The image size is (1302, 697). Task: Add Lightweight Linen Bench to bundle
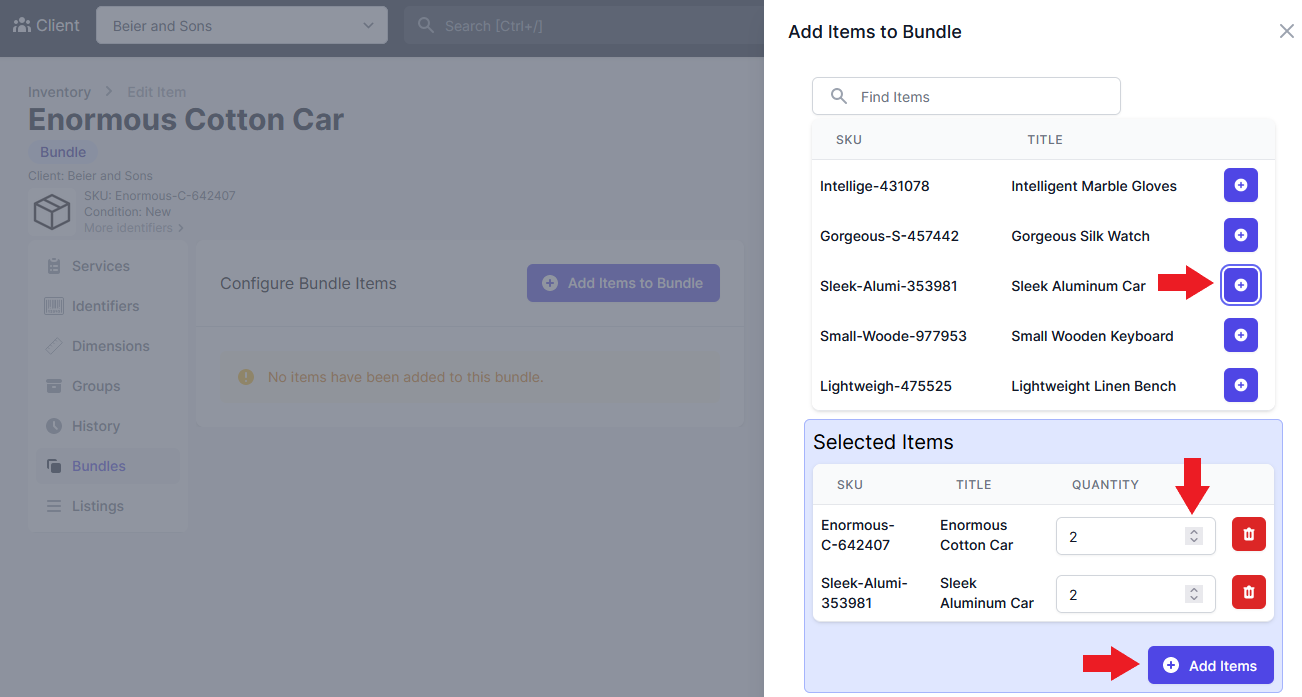[1240, 385]
